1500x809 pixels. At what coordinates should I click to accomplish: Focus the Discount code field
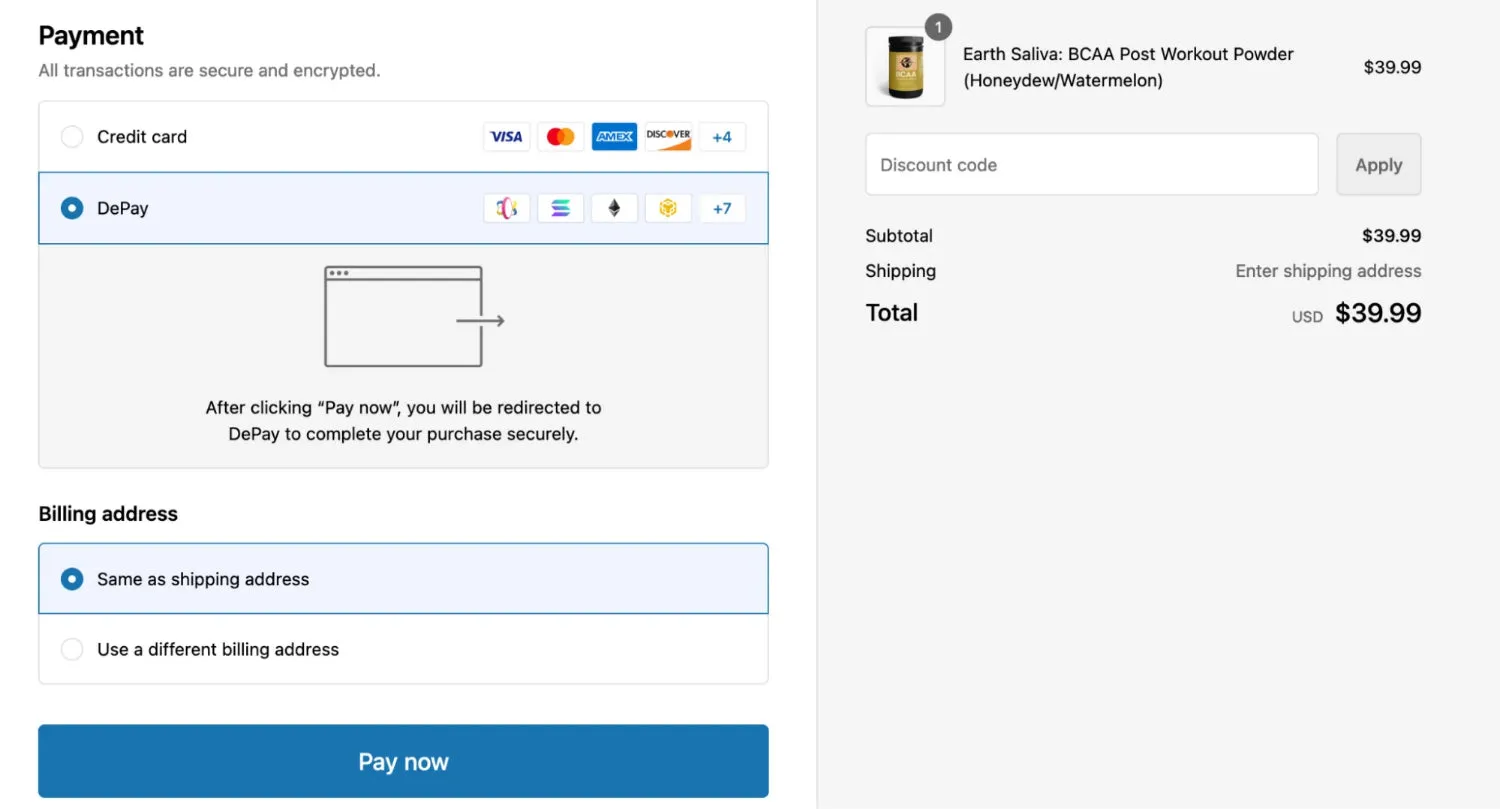1092,165
